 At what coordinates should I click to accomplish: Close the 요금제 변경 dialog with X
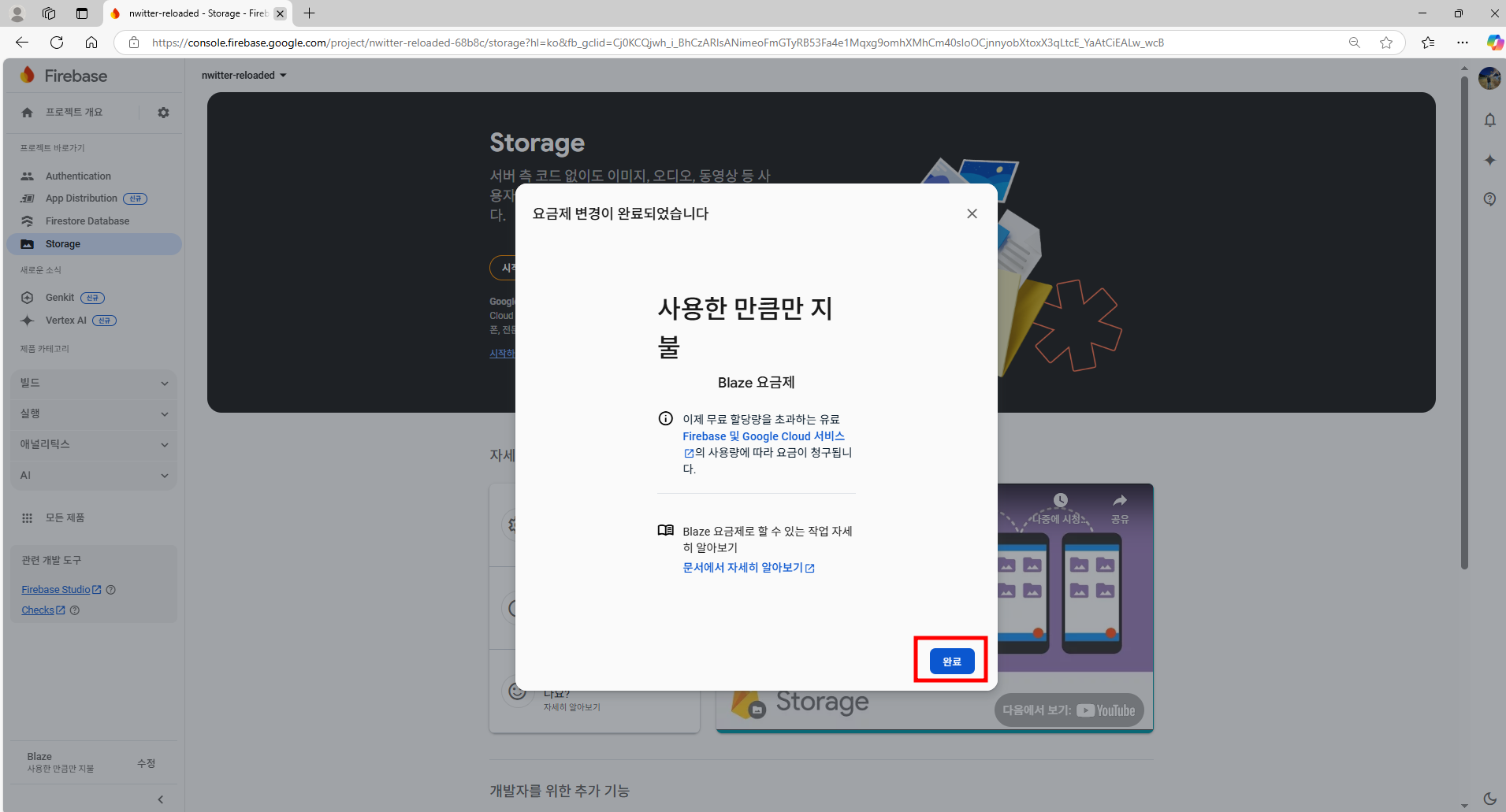point(972,213)
